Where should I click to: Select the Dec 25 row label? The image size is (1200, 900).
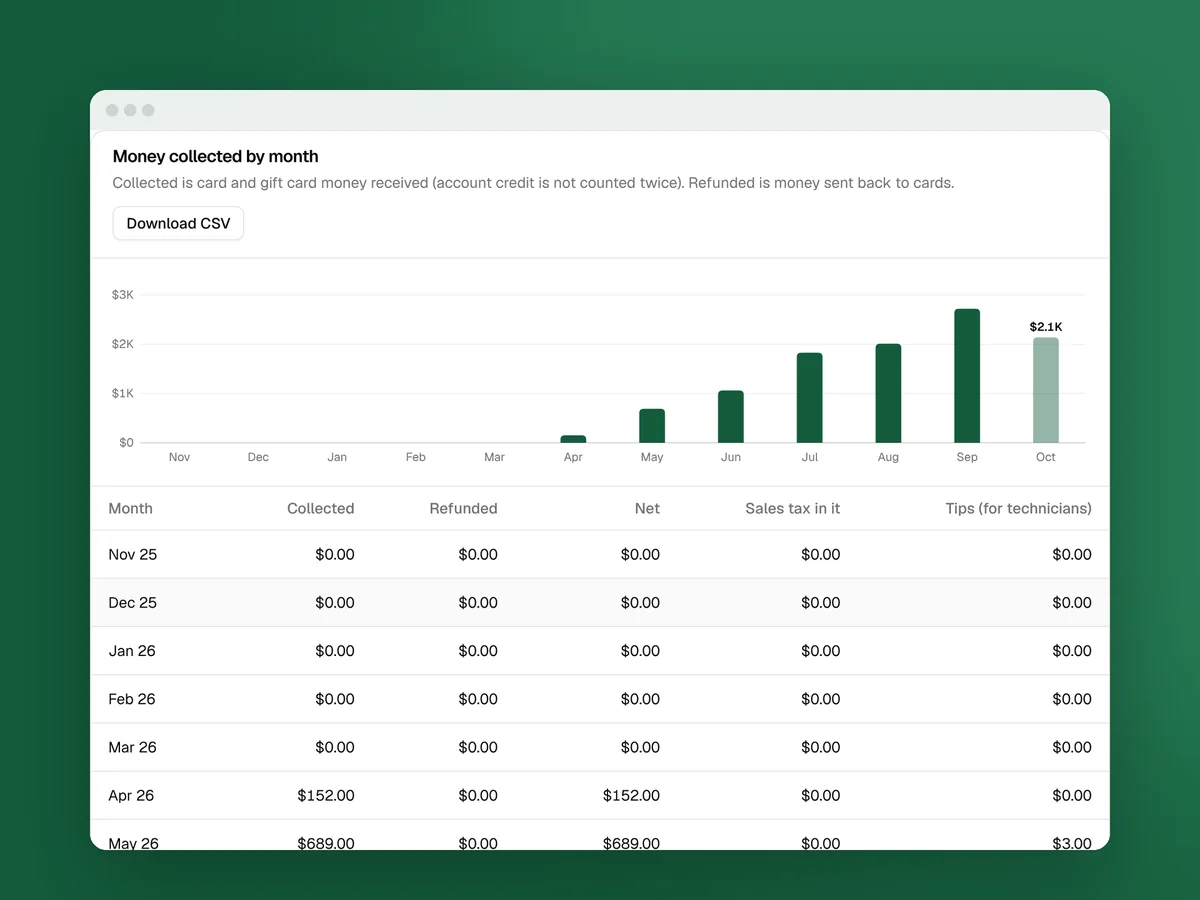point(133,602)
